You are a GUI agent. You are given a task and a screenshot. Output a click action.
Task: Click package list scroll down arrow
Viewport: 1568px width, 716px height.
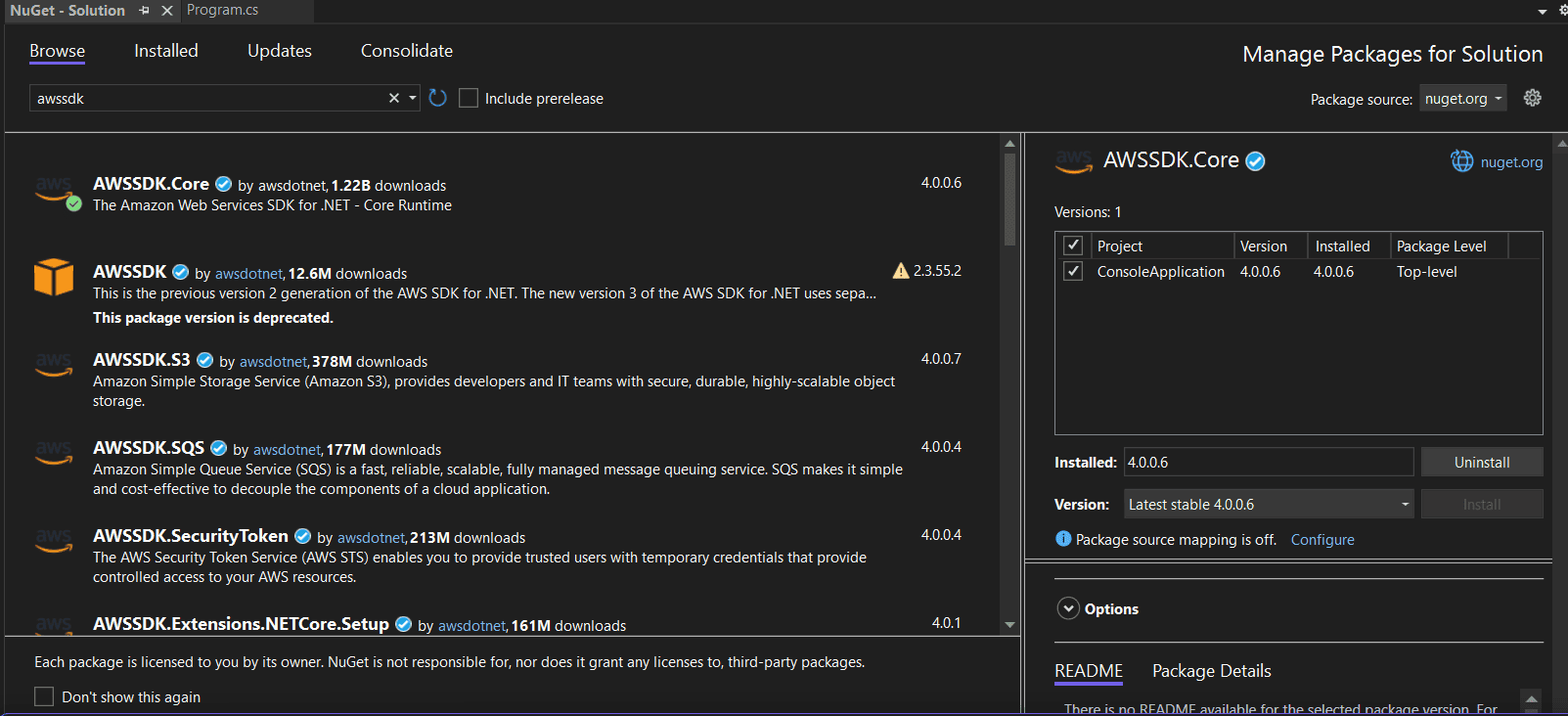[x=1009, y=624]
